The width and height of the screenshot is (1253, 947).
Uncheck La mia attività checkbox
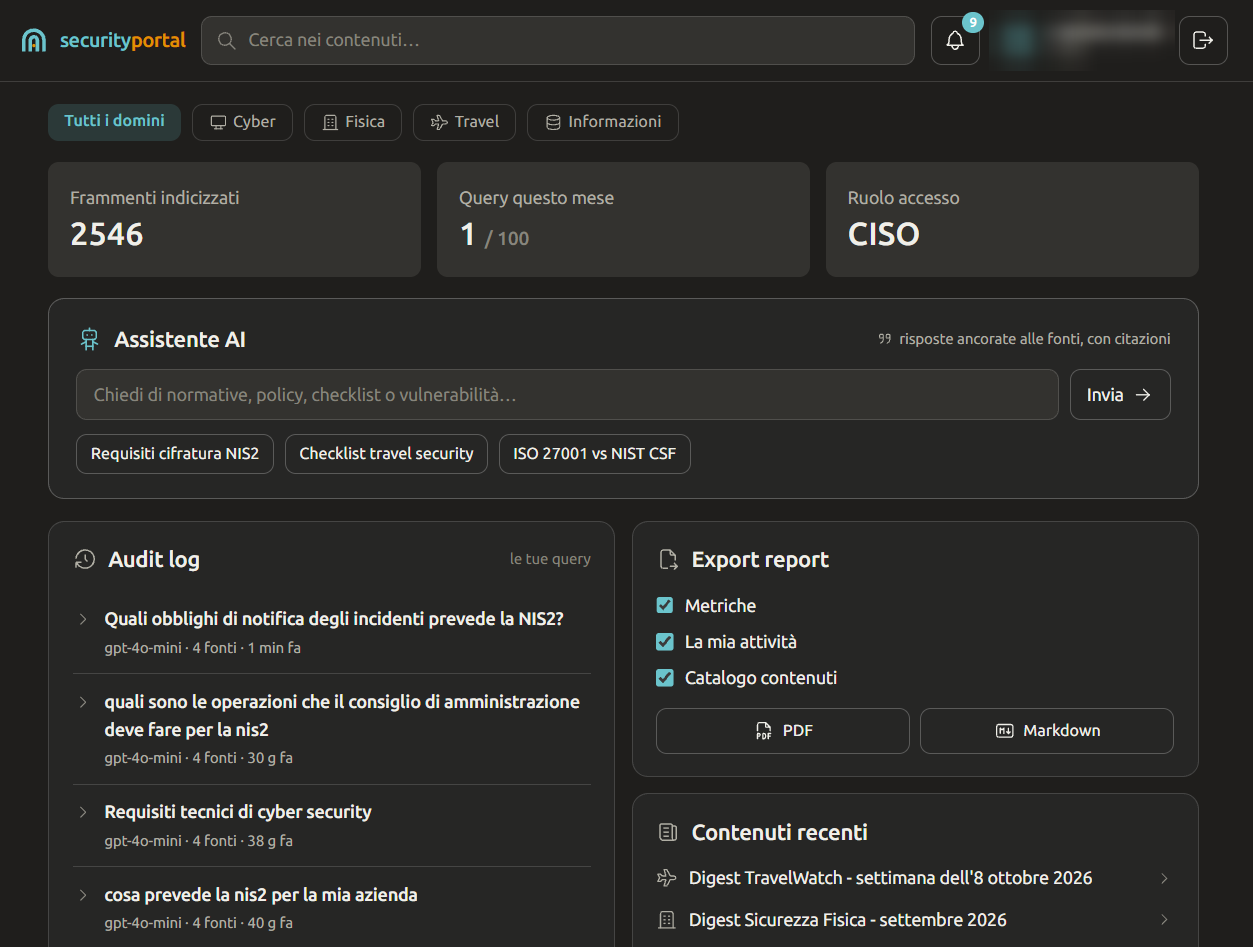click(665, 642)
